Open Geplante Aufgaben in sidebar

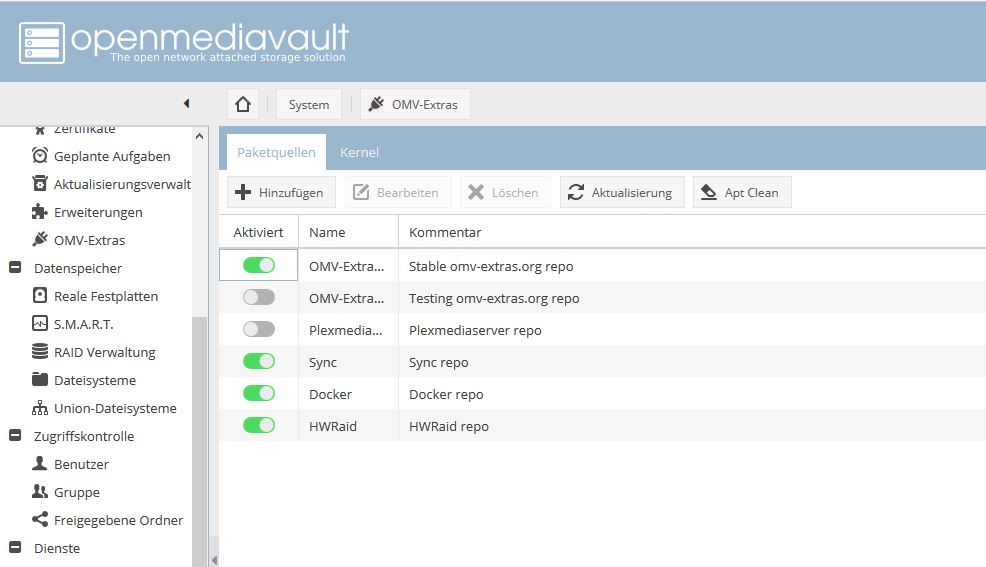tap(112, 156)
